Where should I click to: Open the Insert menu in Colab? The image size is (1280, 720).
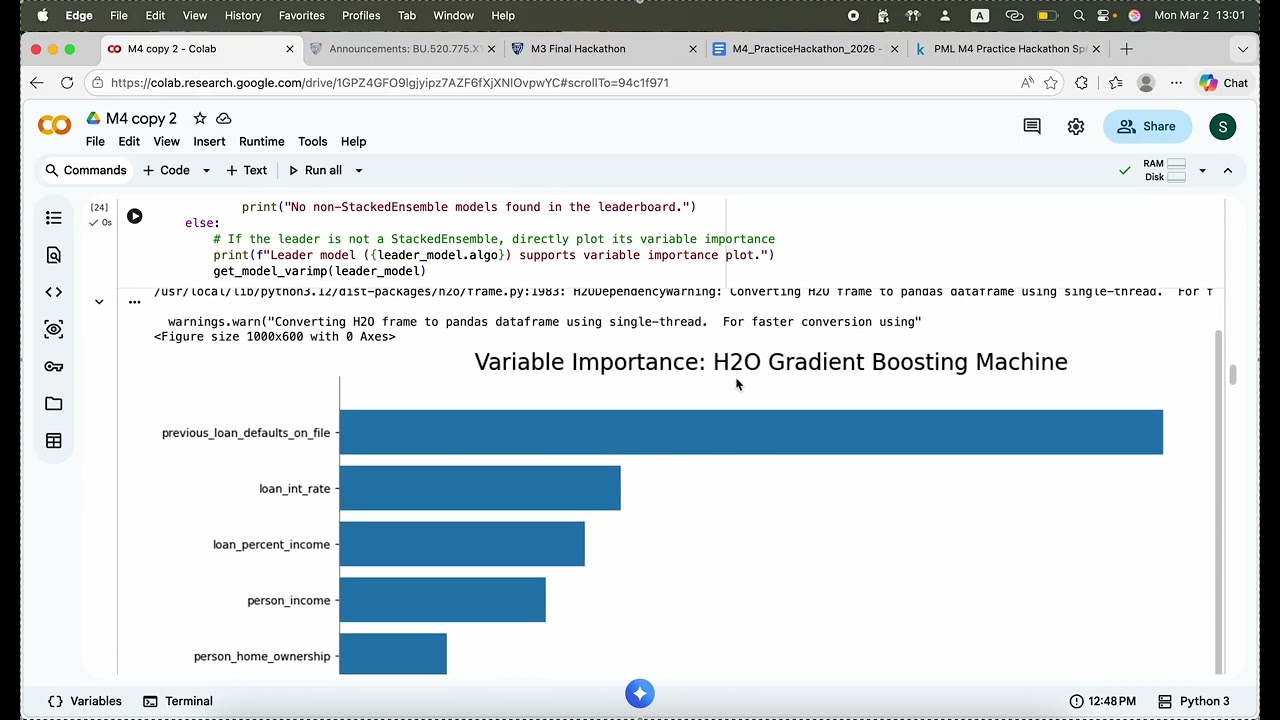coord(209,142)
